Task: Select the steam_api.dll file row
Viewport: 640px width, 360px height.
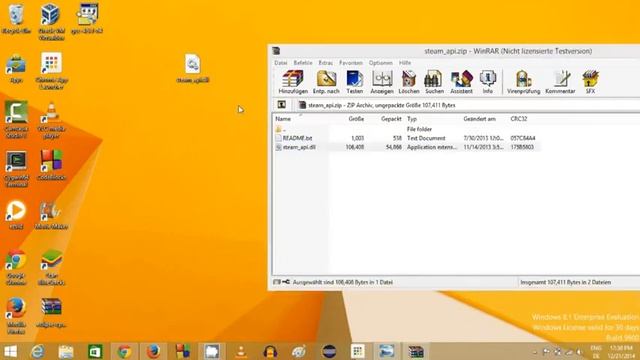Action: (x=407, y=147)
